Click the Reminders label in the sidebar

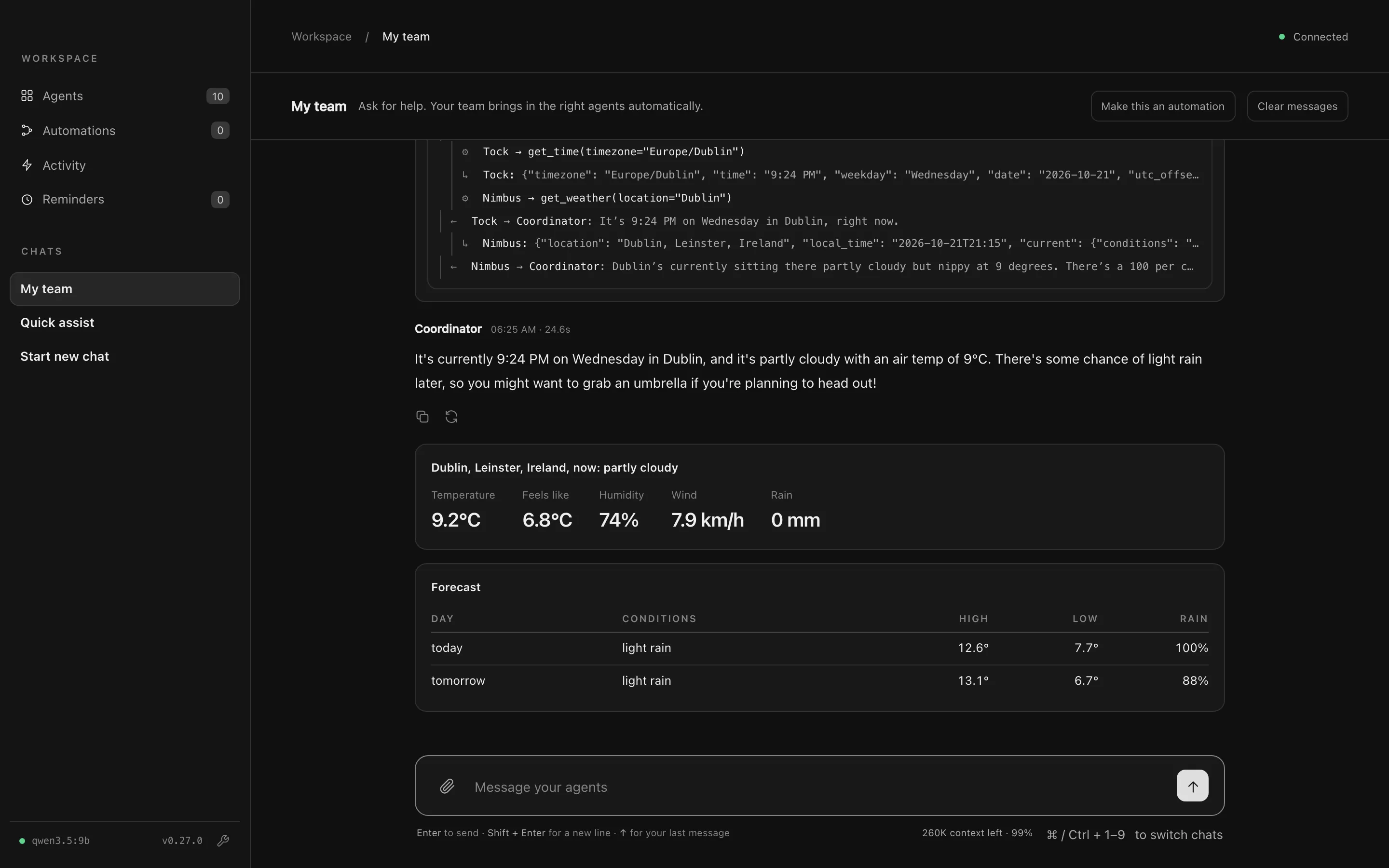point(73,199)
